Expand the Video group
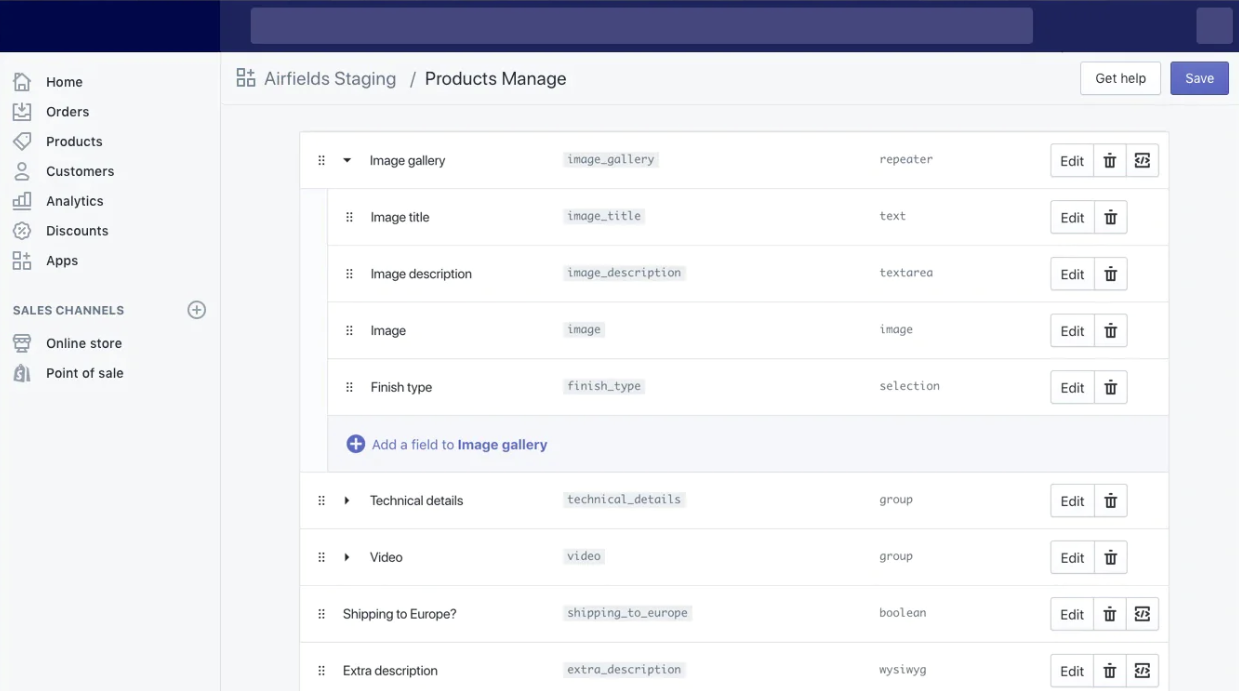Viewport: 1239px width, 691px height. coord(347,558)
